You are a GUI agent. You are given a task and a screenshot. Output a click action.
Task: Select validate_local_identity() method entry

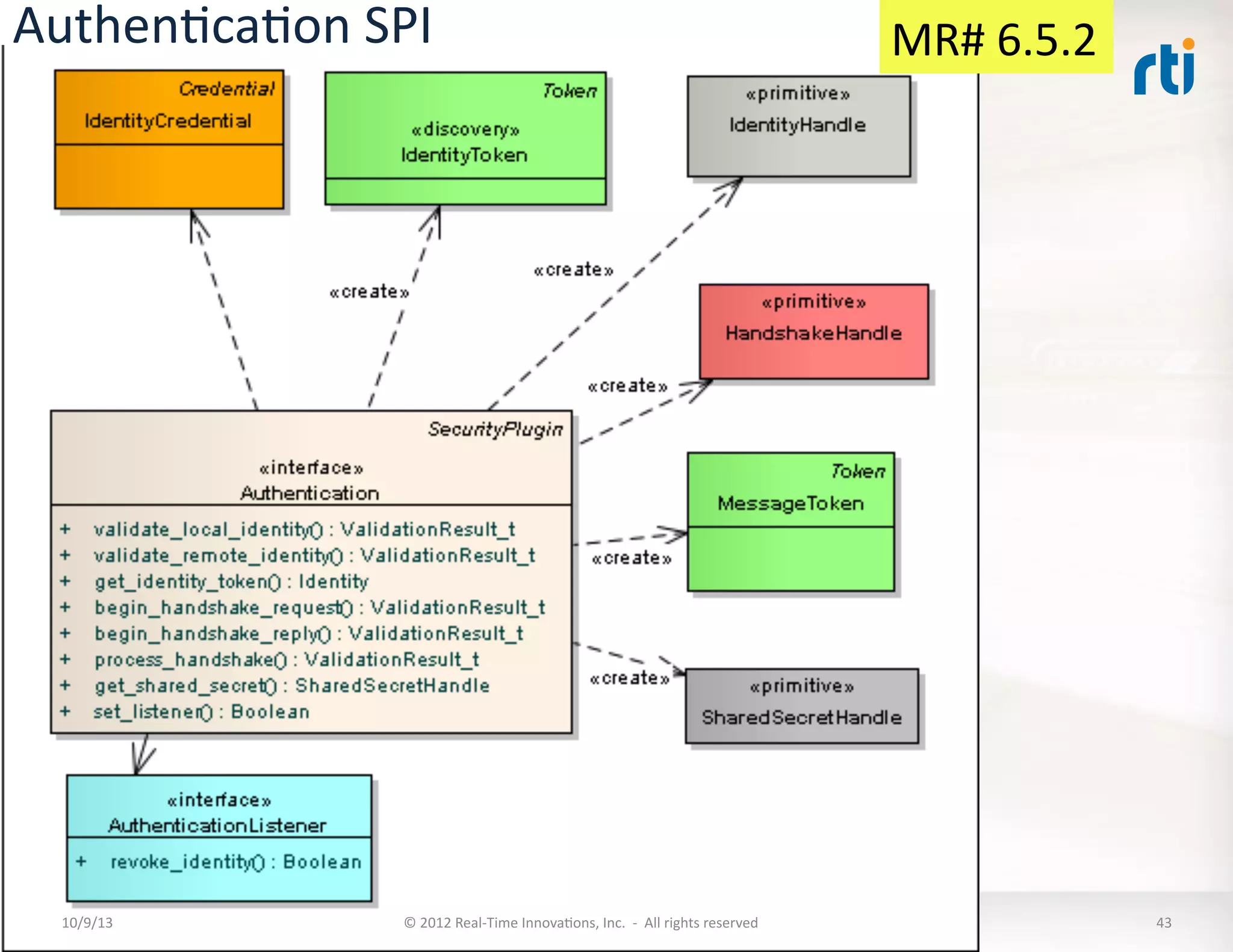(x=304, y=530)
